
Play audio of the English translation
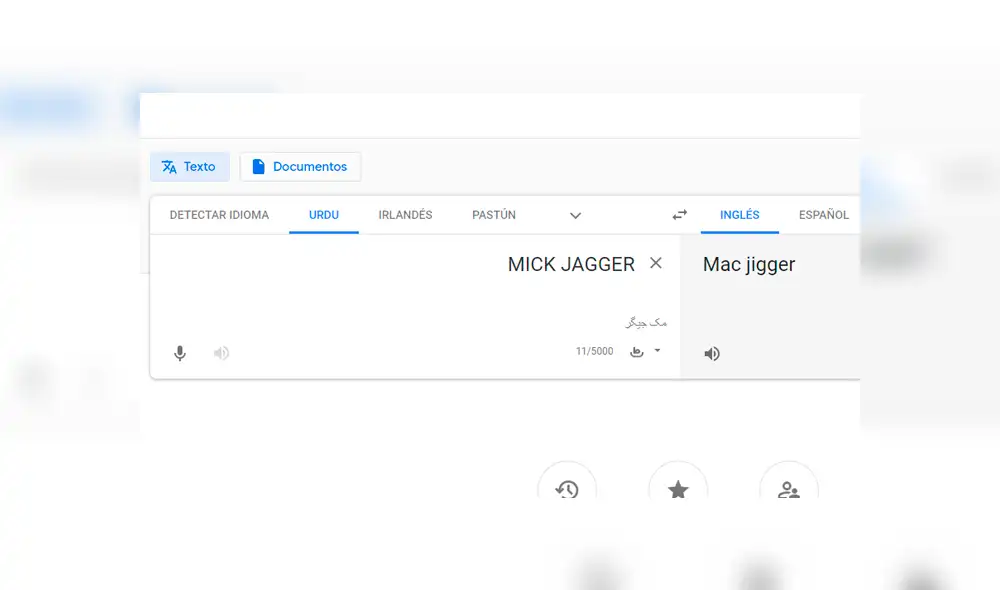[x=712, y=353]
